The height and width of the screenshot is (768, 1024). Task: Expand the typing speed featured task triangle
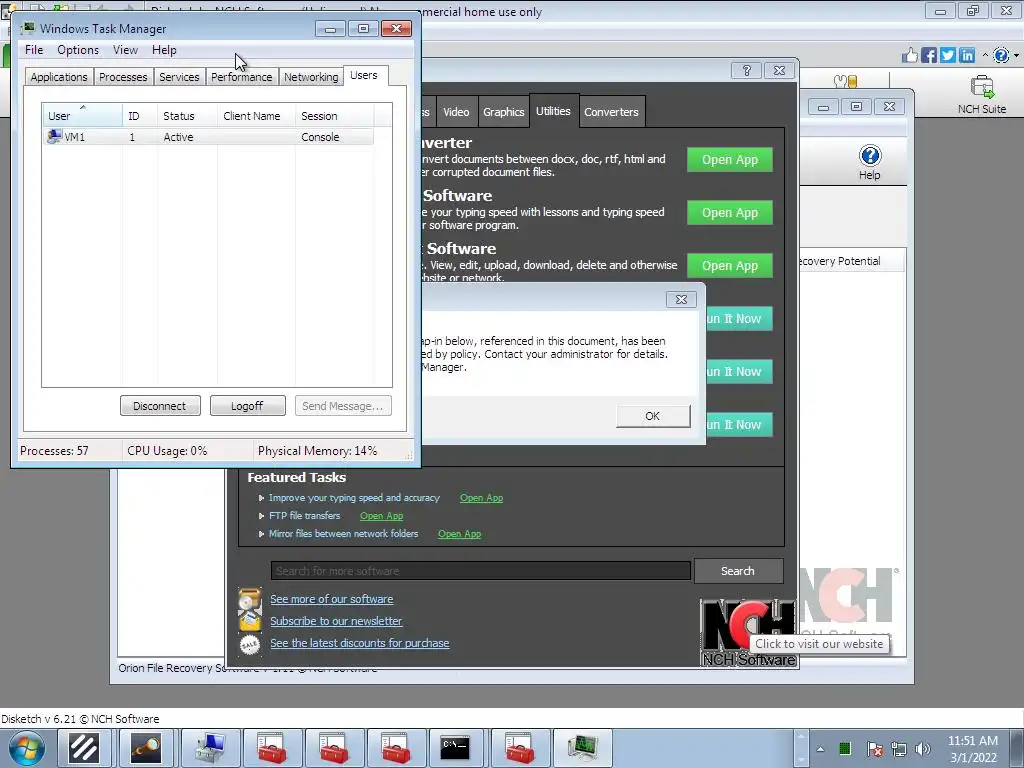[x=261, y=498]
